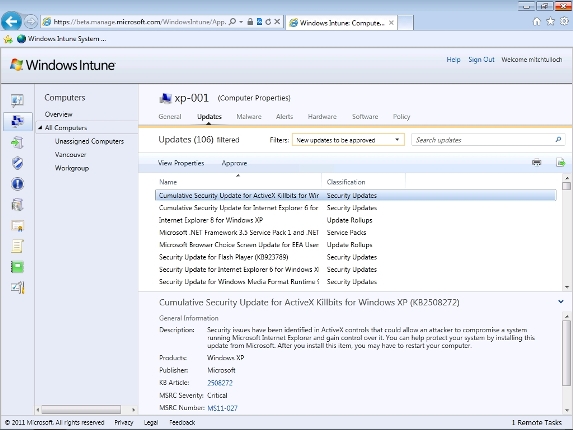The image size is (573, 430).
Task: Open MSRC Number MS11-027 link
Action: pyautogui.click(x=222, y=408)
